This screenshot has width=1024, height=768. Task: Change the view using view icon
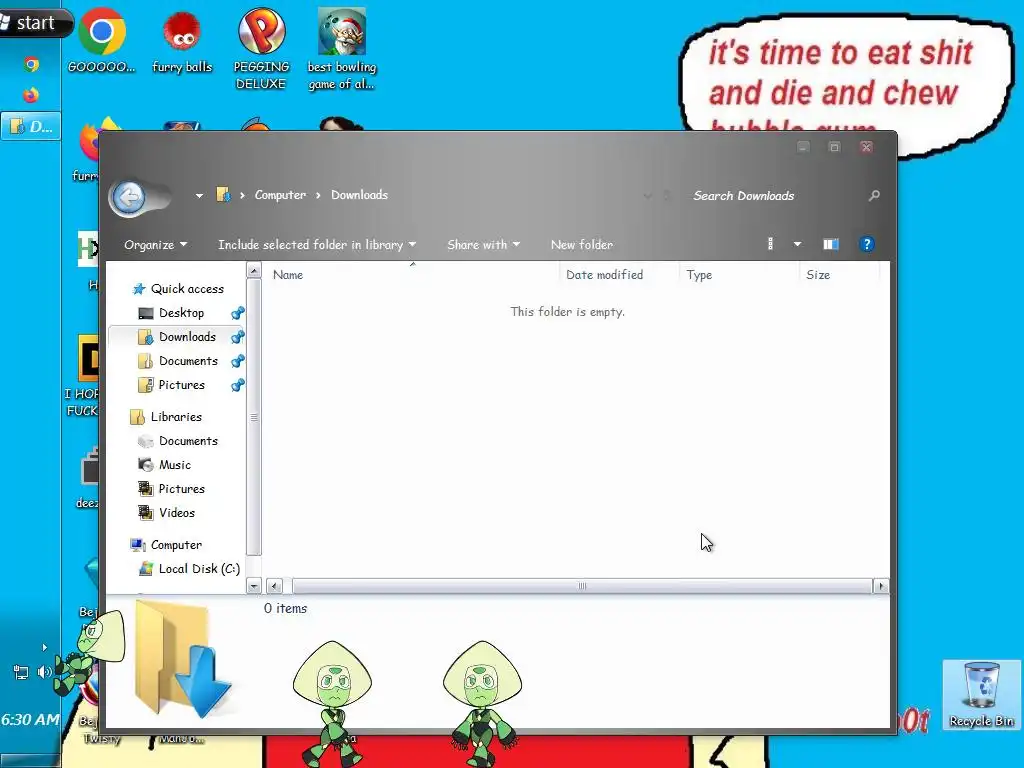click(771, 244)
